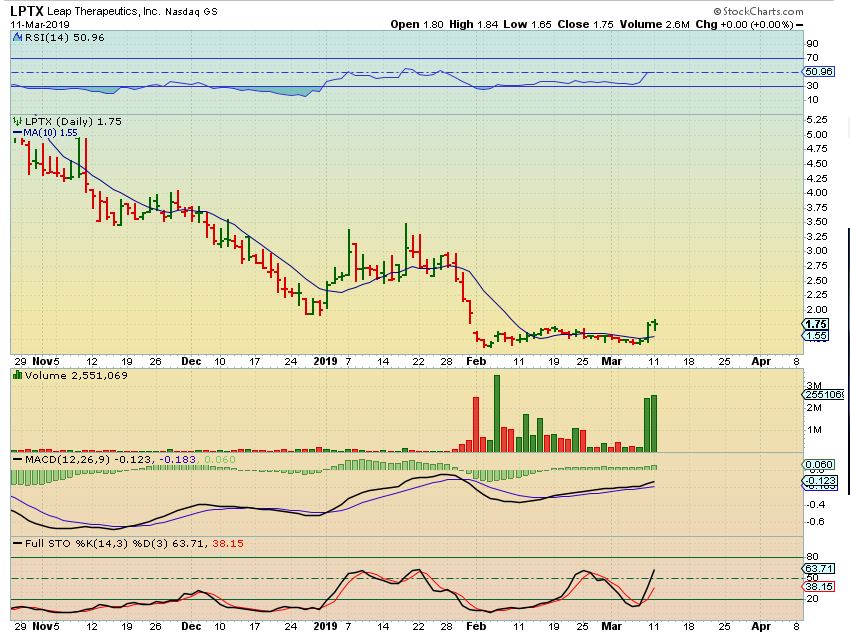
Task: Click the MACD(12,26,9) legend marker
Action: 16,458
